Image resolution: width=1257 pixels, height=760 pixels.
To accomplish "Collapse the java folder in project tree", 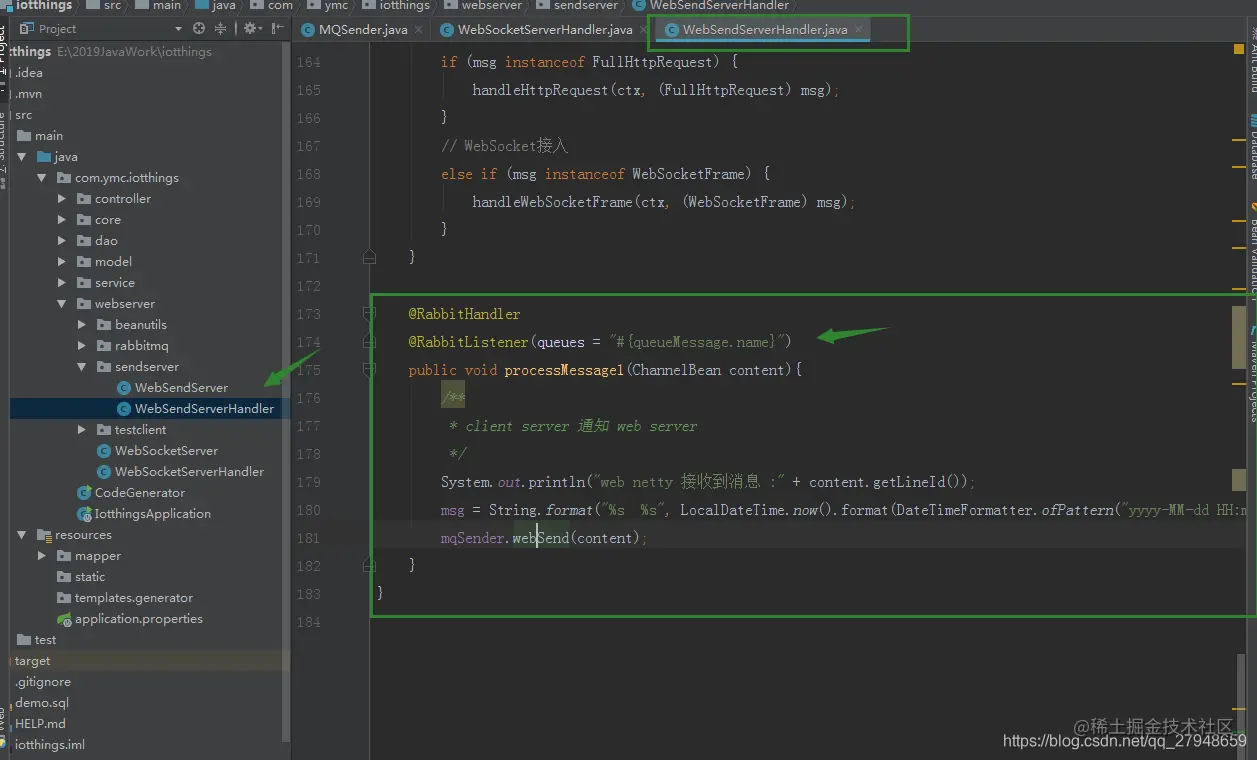I will 22,157.
